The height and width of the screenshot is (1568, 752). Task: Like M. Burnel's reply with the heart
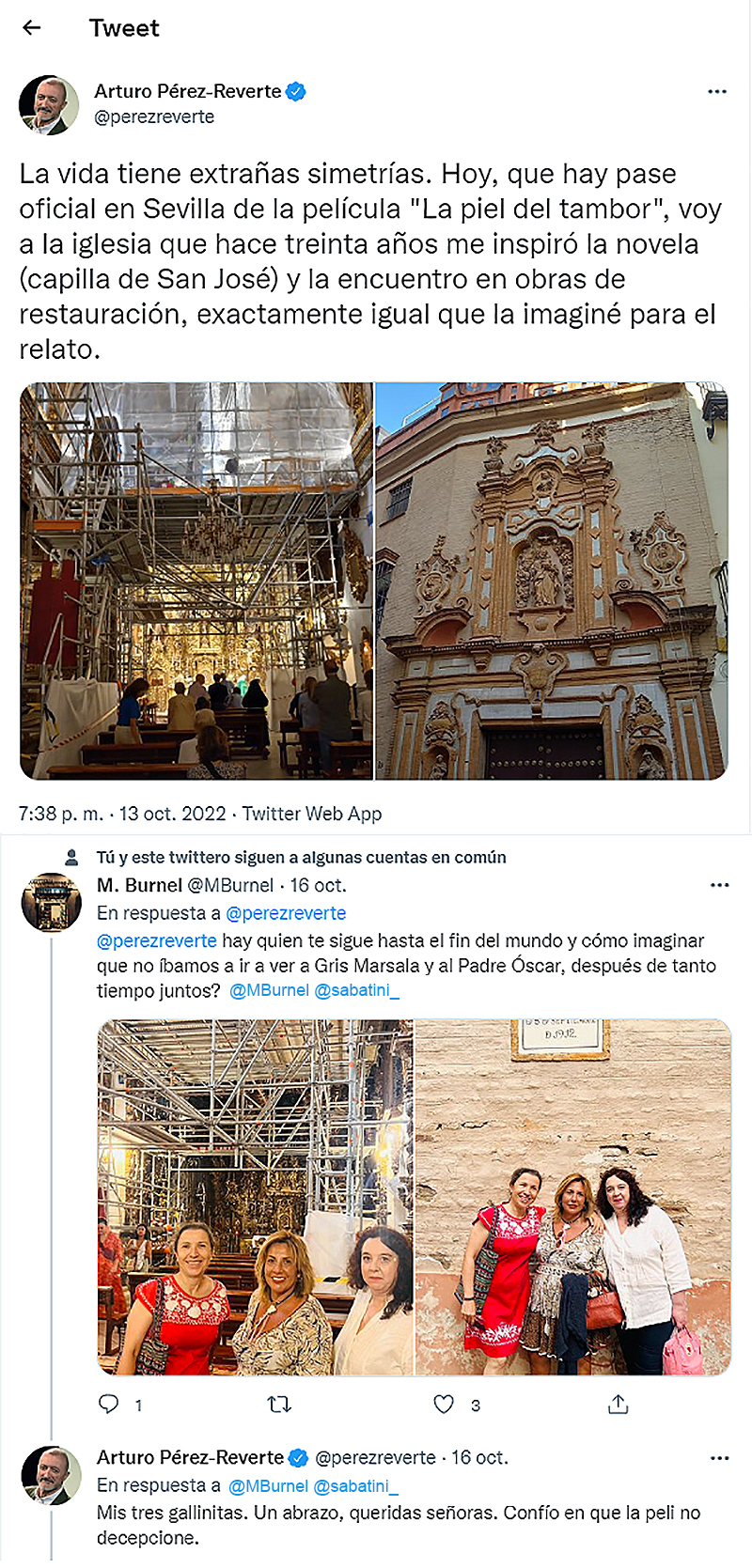pos(444,1404)
